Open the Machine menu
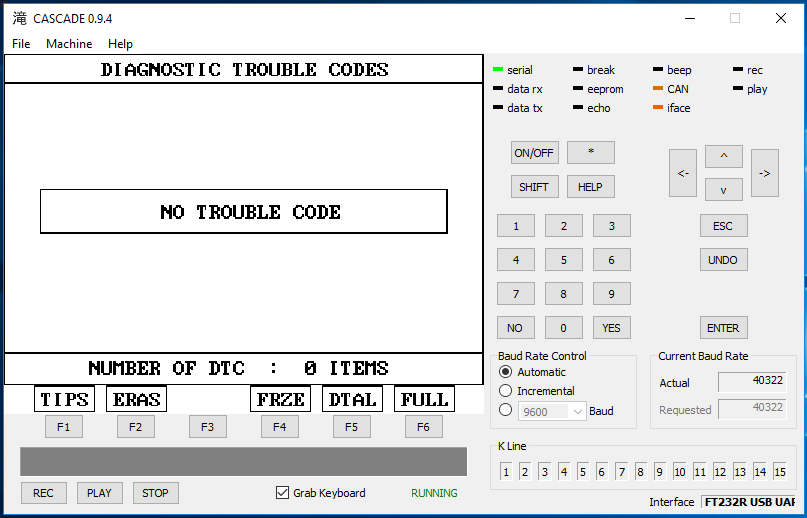 69,44
